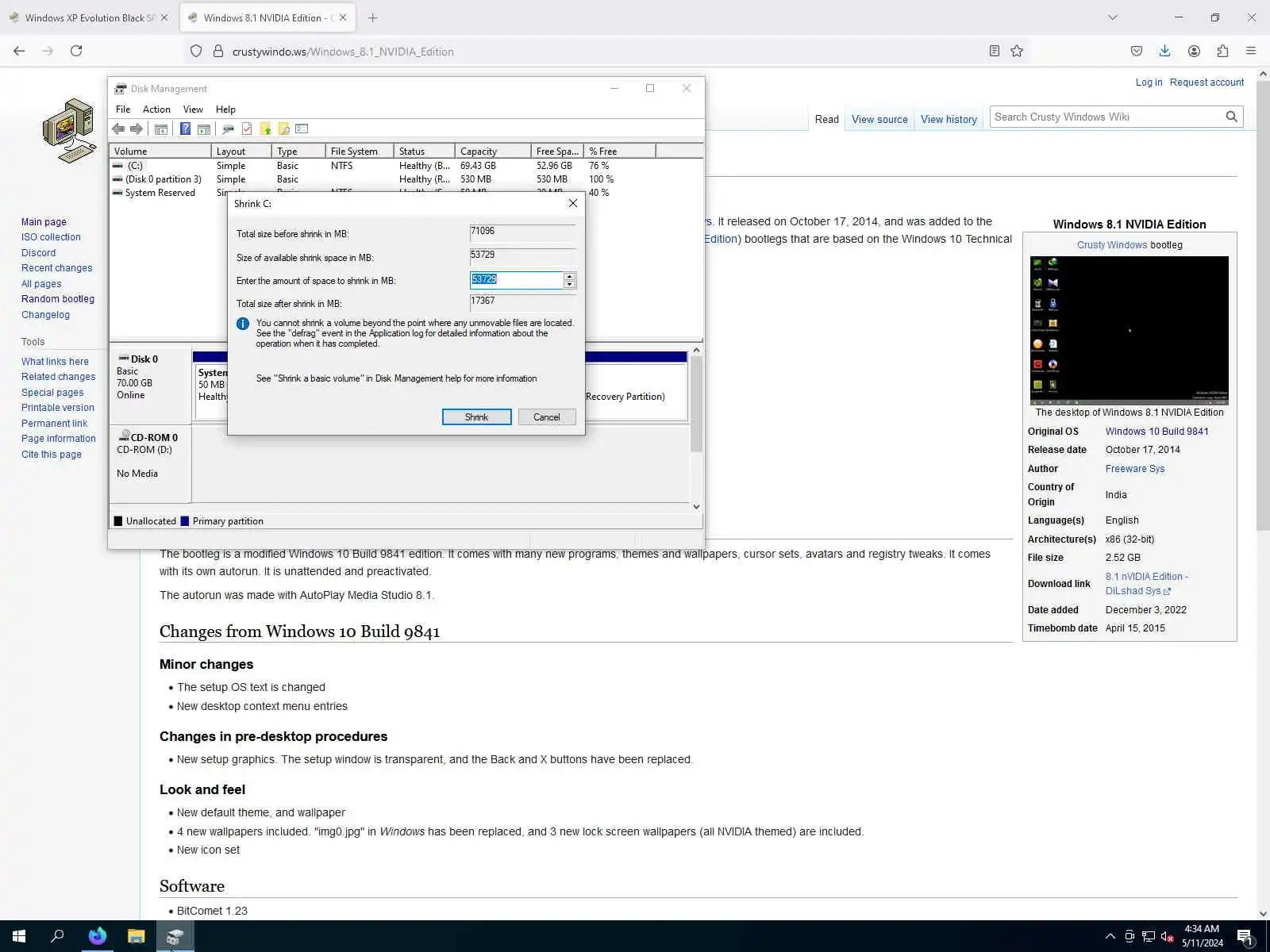Click the Disk Management lower pane scroll-down arrow
The height and width of the screenshot is (952, 1270).
tap(696, 506)
